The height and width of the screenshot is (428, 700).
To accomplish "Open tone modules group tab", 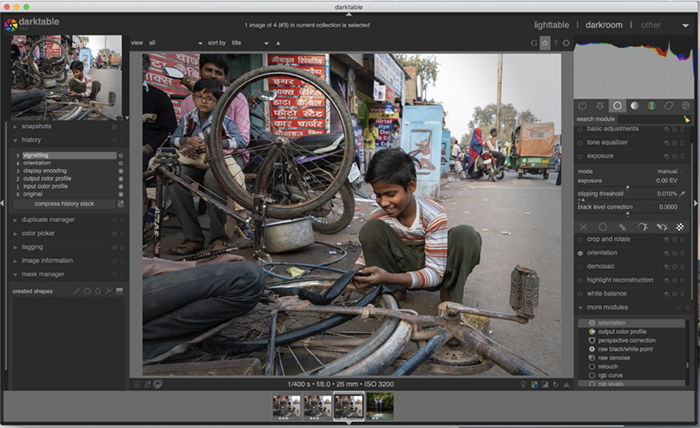I will (634, 106).
